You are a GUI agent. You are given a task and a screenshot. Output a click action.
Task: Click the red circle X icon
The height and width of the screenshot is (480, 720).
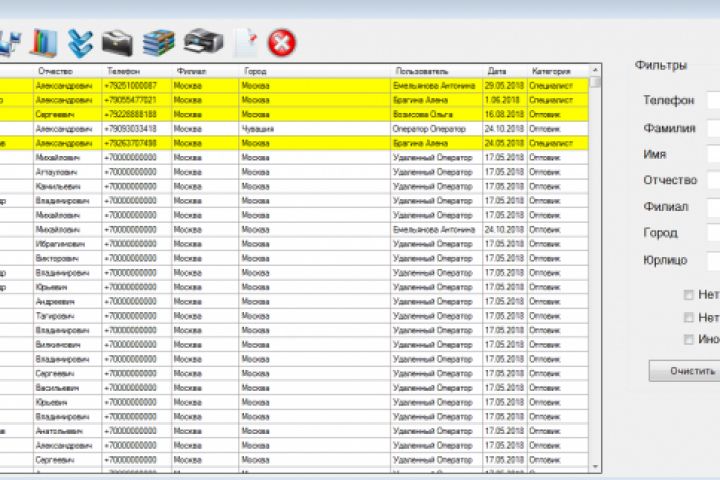(281, 43)
